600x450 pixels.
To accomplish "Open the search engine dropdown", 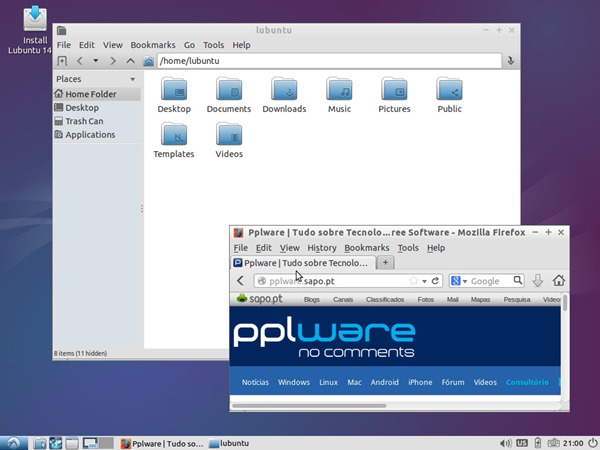I will pos(459,281).
